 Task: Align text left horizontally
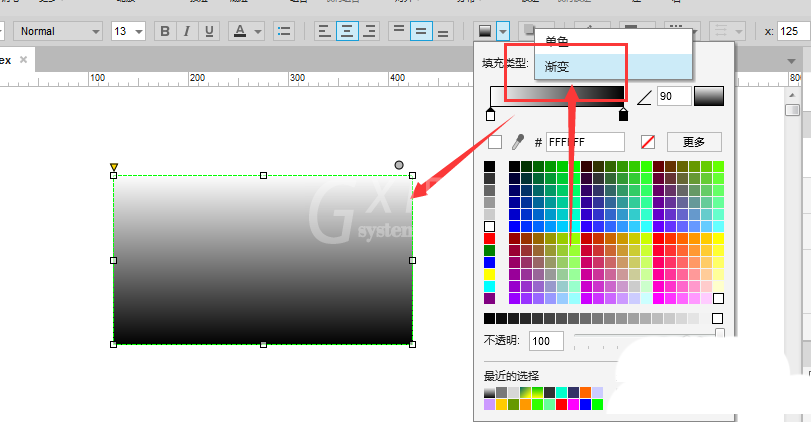pos(324,31)
